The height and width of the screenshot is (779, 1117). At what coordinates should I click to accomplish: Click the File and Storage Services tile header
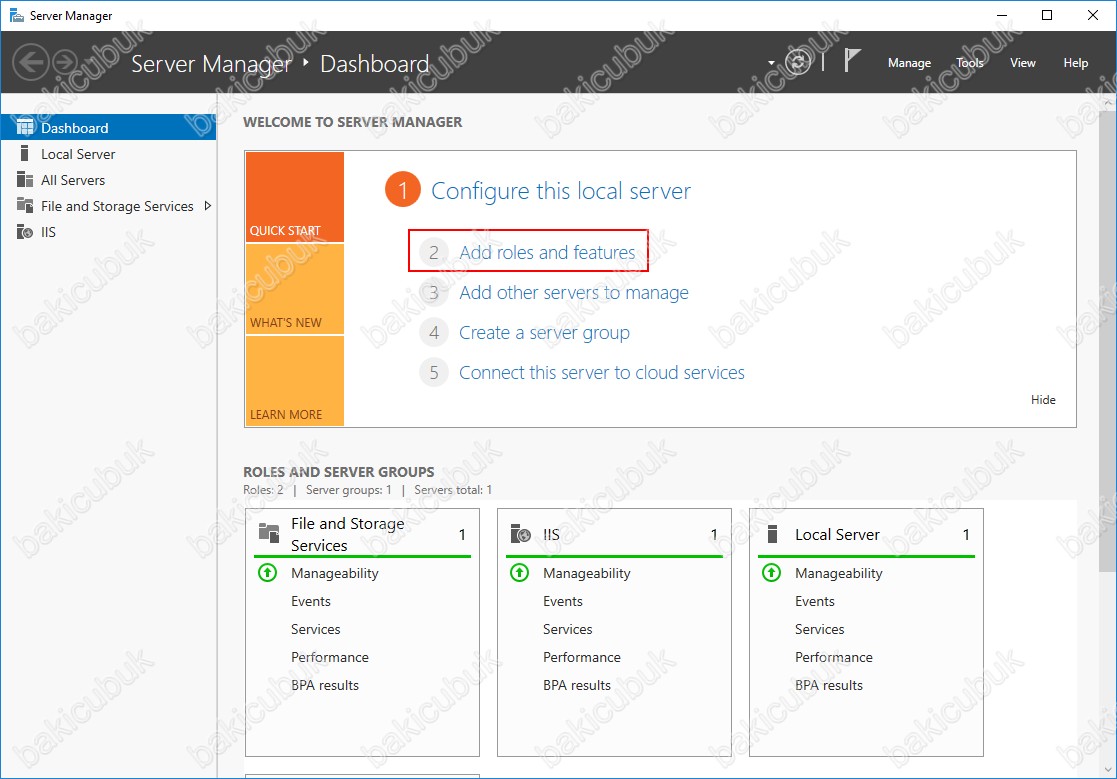pyautogui.click(x=363, y=534)
